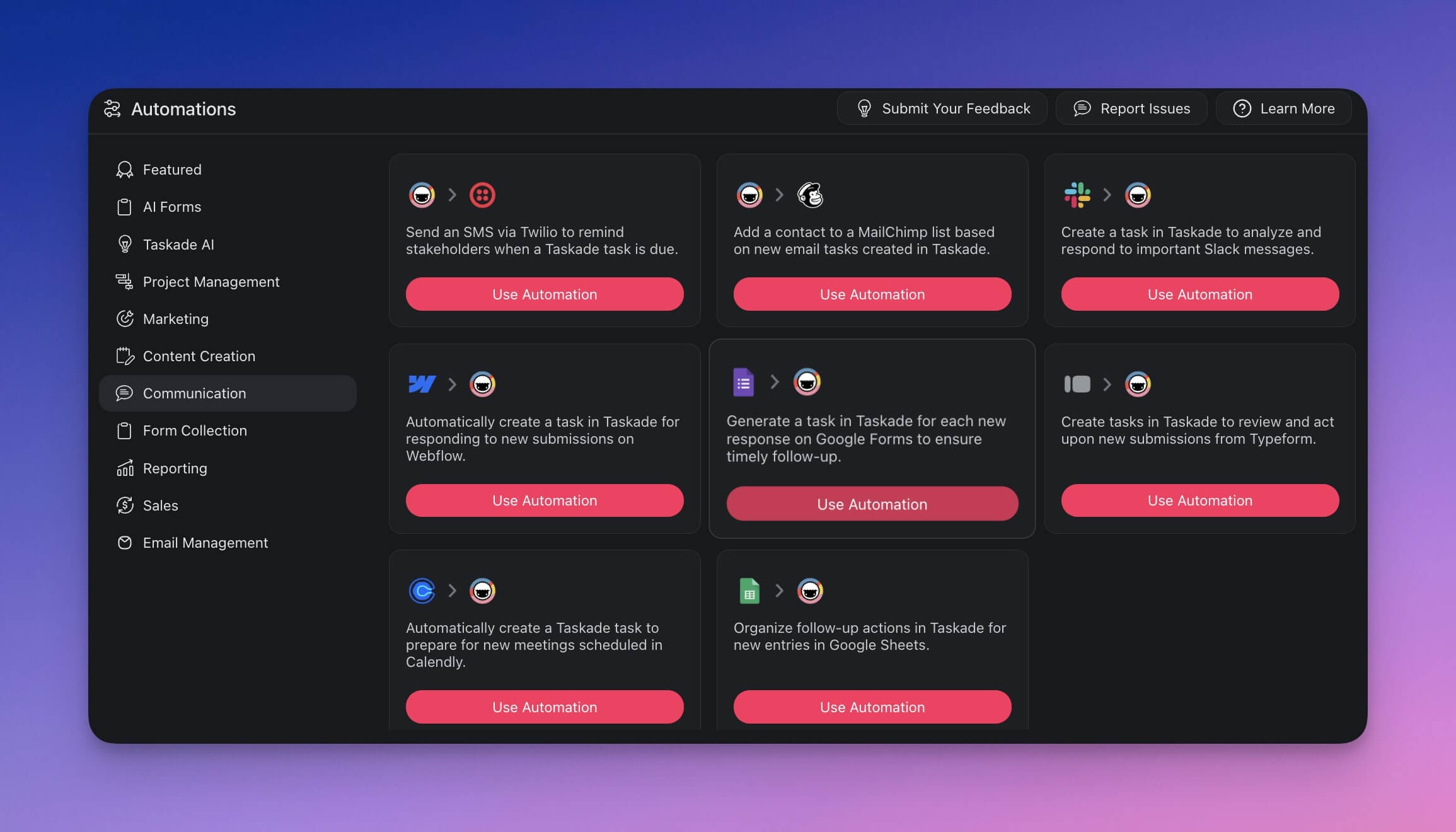Expand the Sales sidebar category
1456x832 pixels.
click(x=160, y=506)
